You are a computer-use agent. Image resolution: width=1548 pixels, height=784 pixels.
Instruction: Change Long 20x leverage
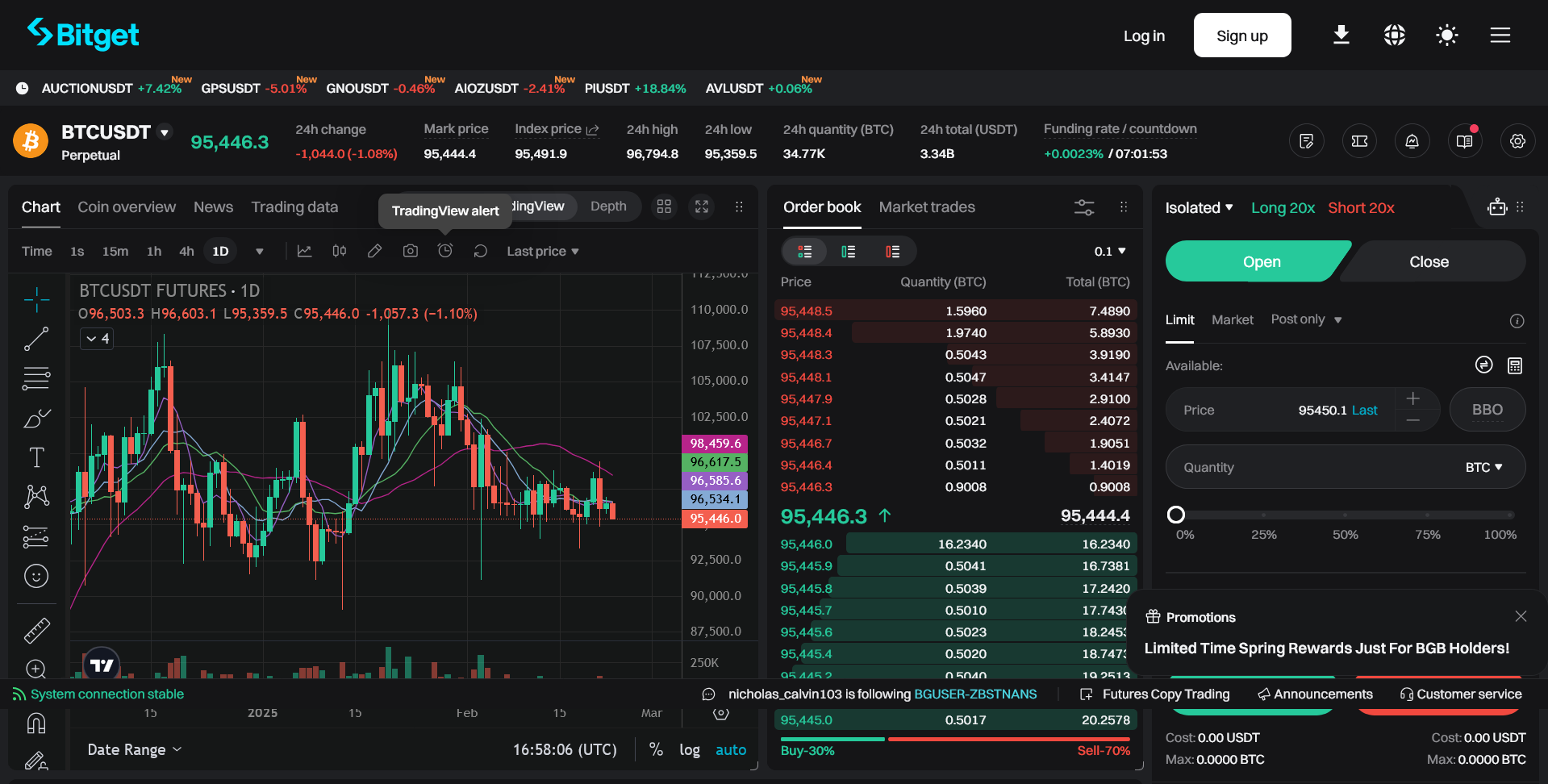(1283, 207)
